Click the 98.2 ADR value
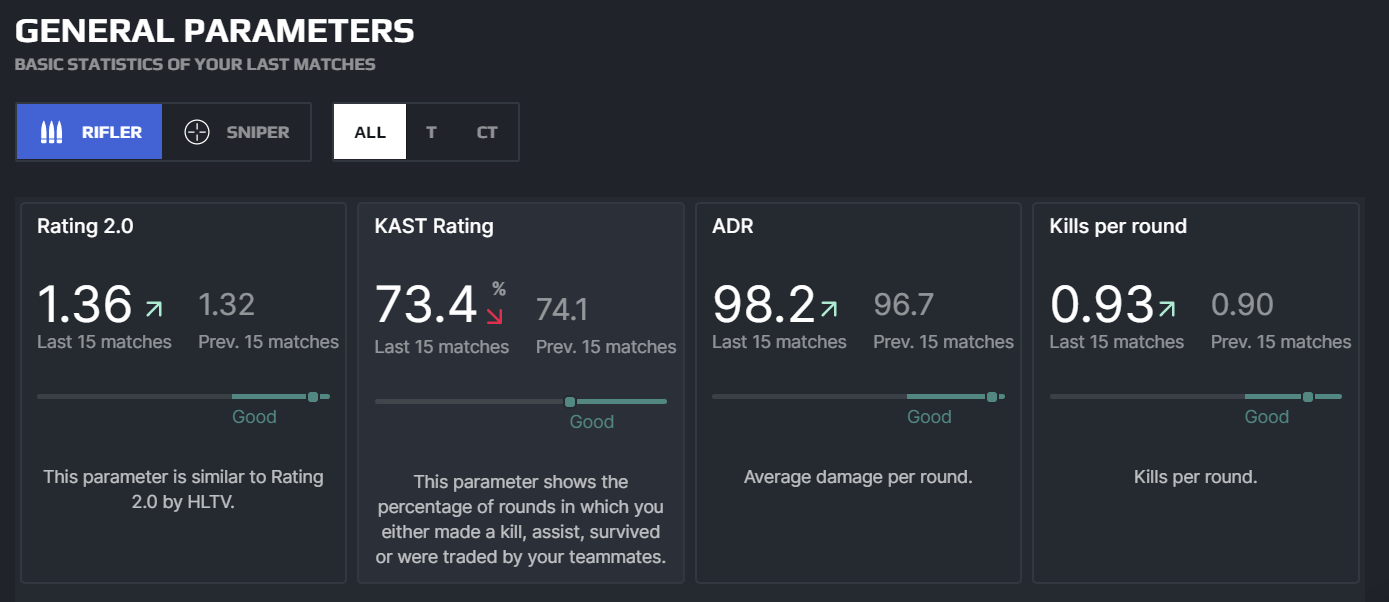Viewport: 1389px width, 602px height. [x=764, y=304]
